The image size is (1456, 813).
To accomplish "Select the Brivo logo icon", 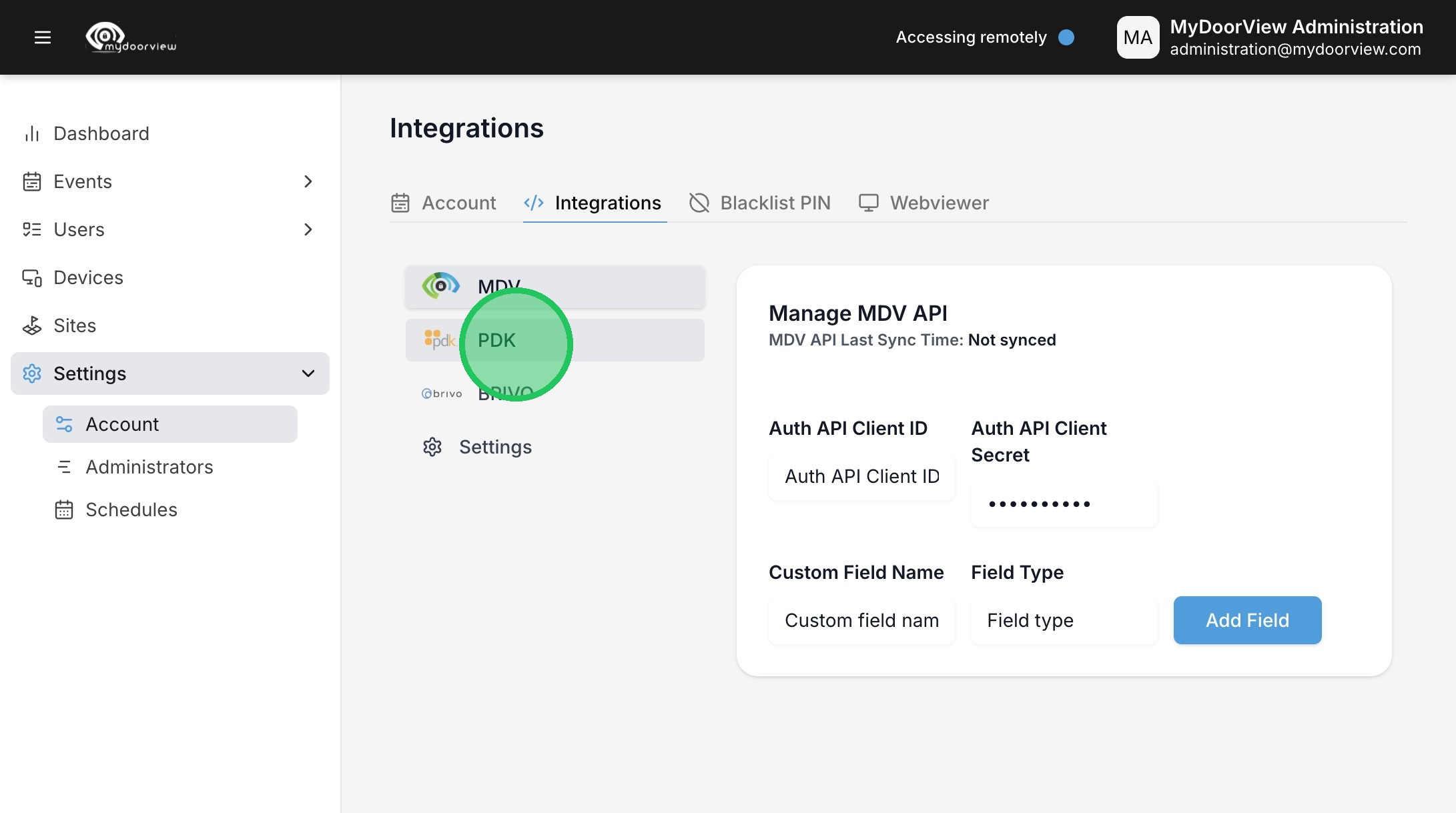I will (x=442, y=393).
